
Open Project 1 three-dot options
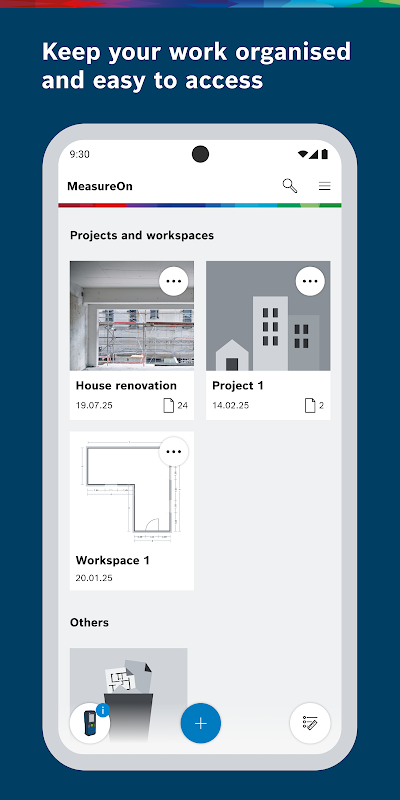click(310, 281)
